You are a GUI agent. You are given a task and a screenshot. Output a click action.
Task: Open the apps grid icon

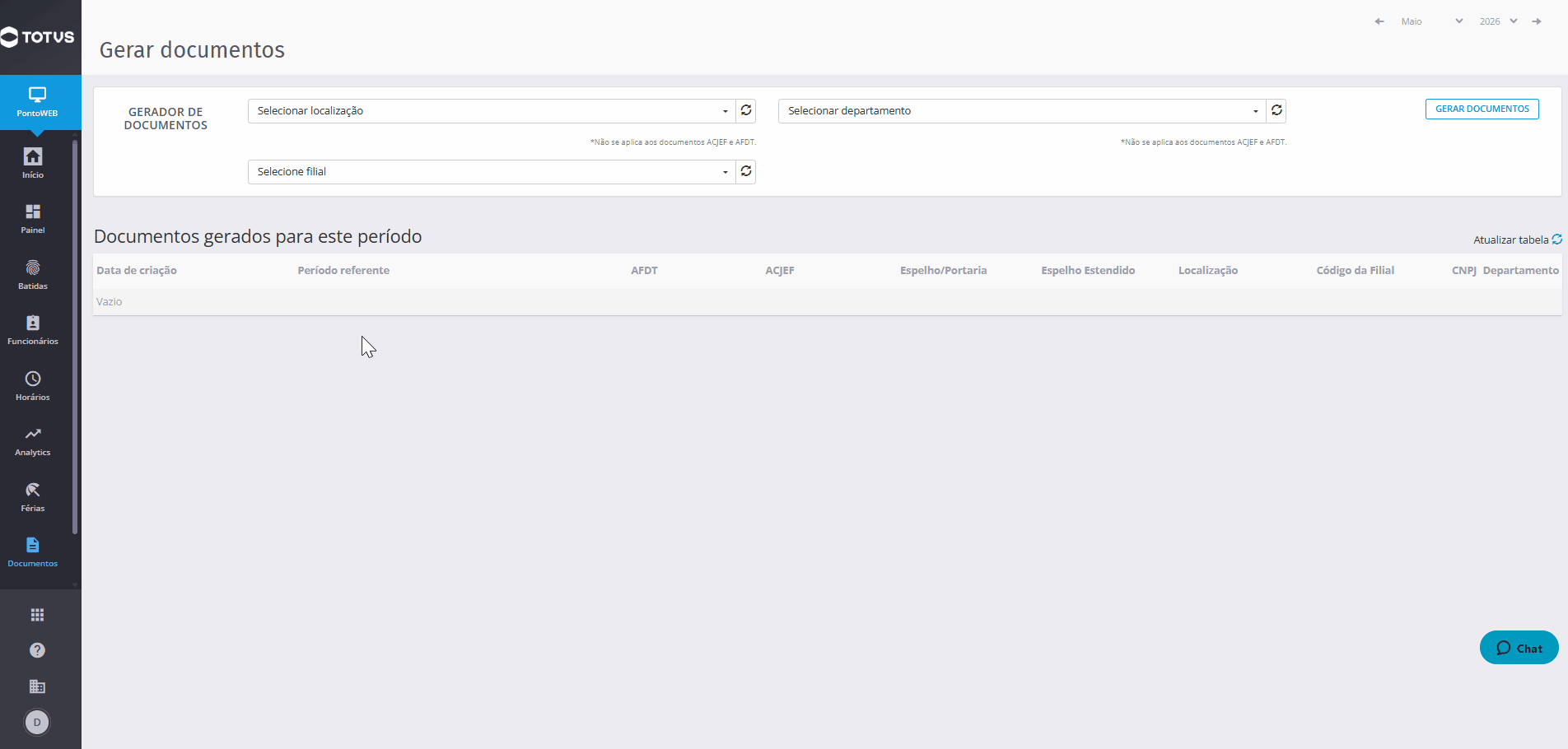point(37,615)
